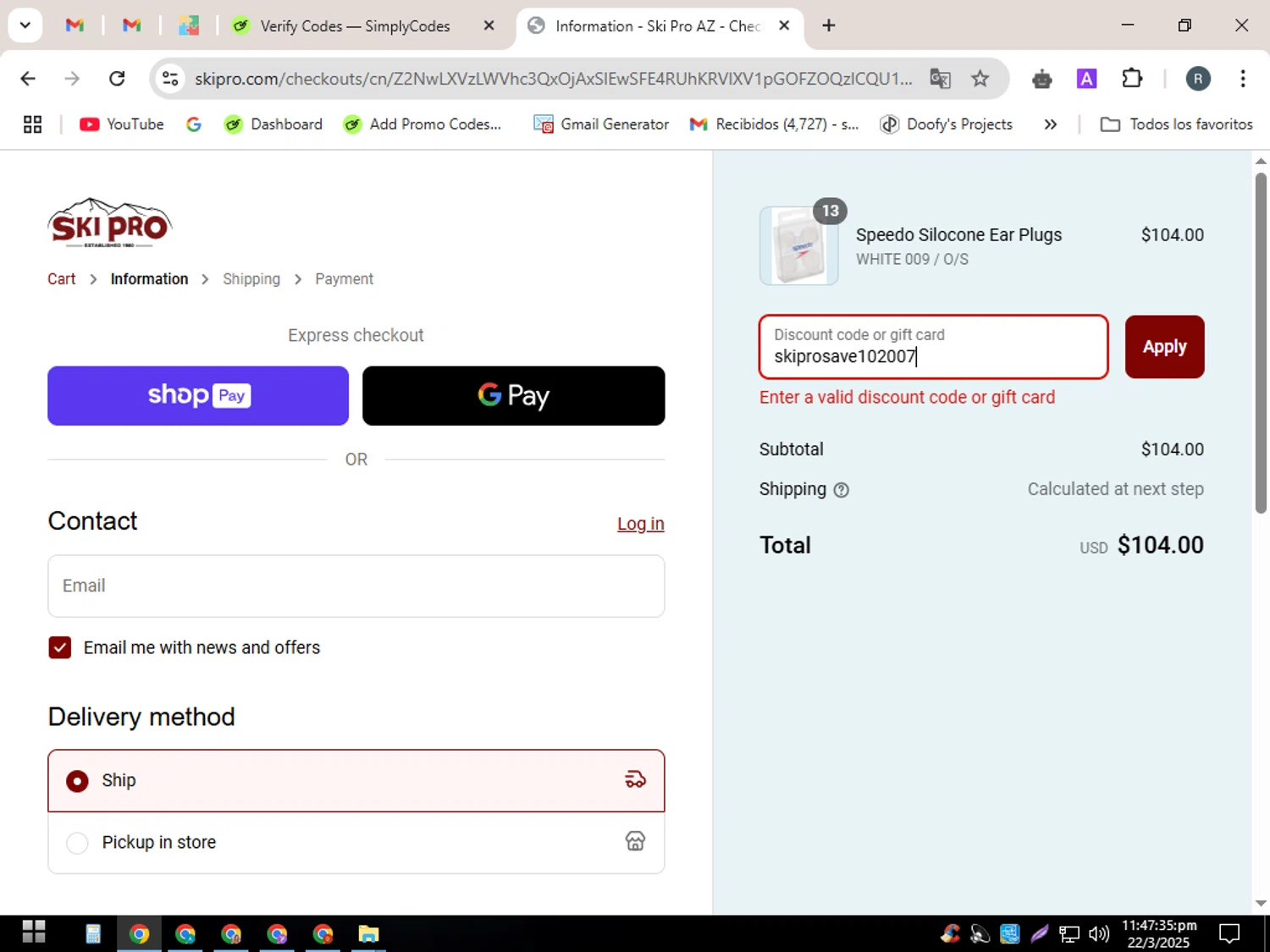Click the Total $104.00 amount
1270x952 pixels.
coord(1160,546)
